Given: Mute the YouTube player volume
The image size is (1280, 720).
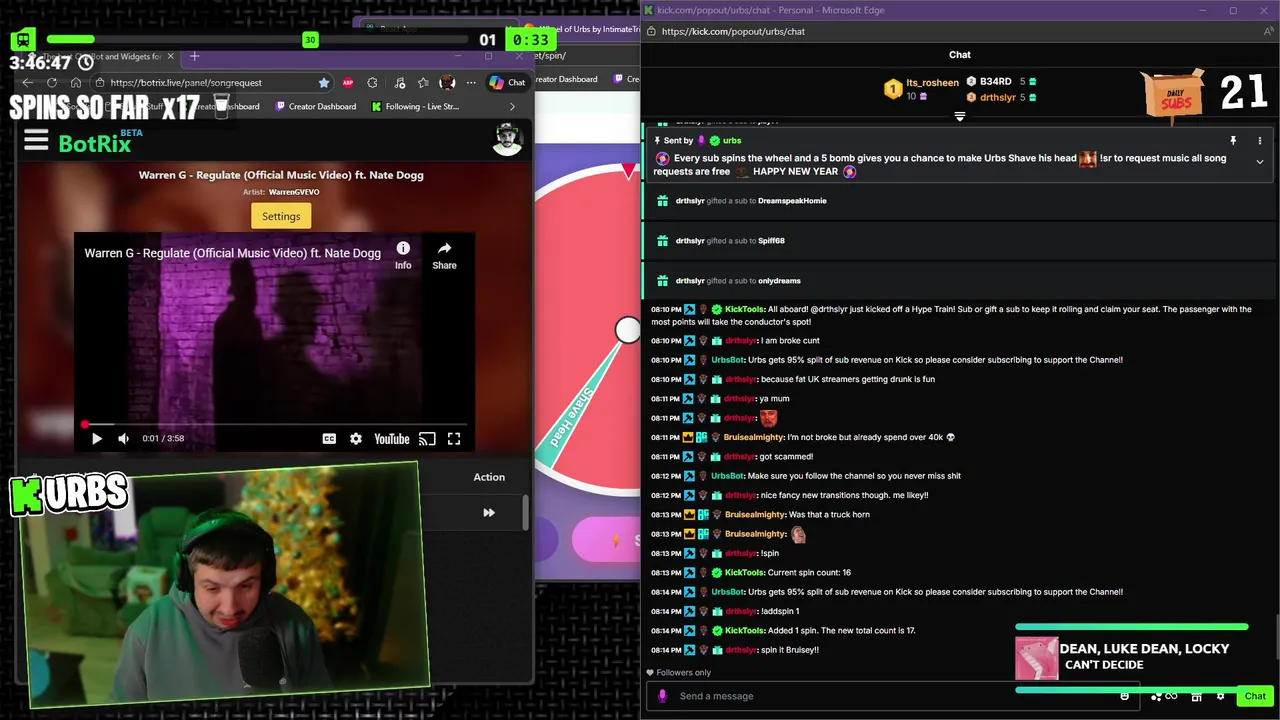Looking at the screenshot, I should 124,438.
